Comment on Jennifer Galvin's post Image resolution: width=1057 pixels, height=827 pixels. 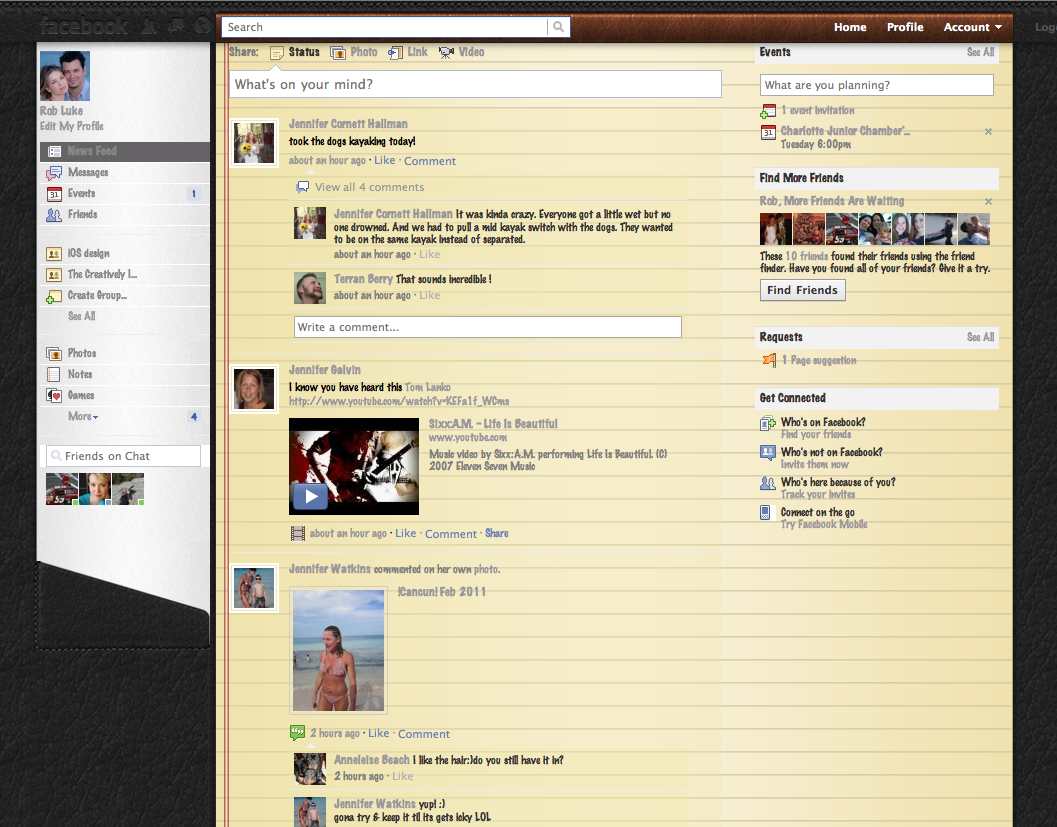(x=450, y=534)
